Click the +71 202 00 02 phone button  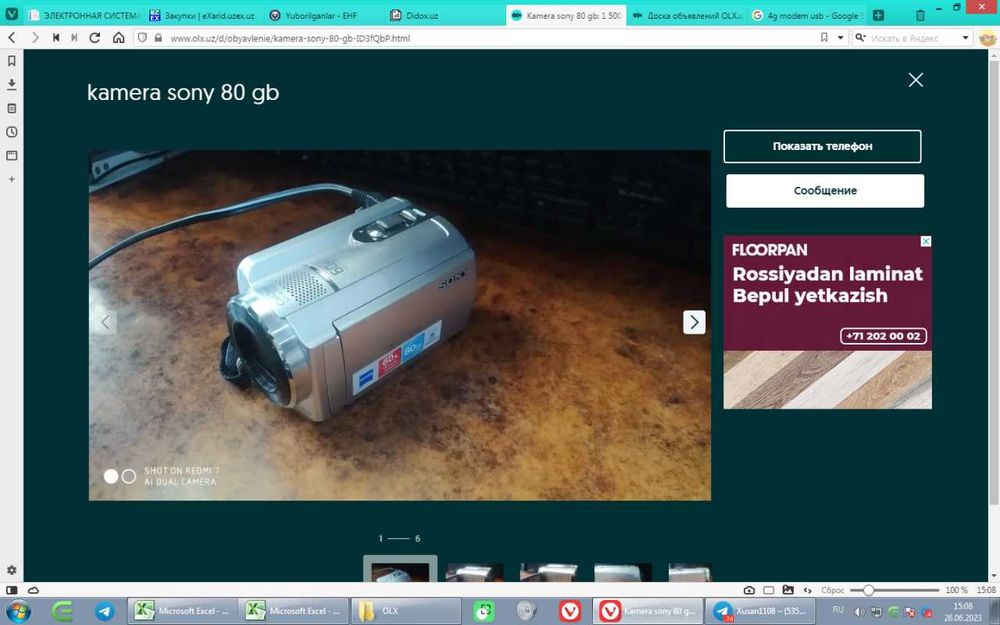point(883,336)
